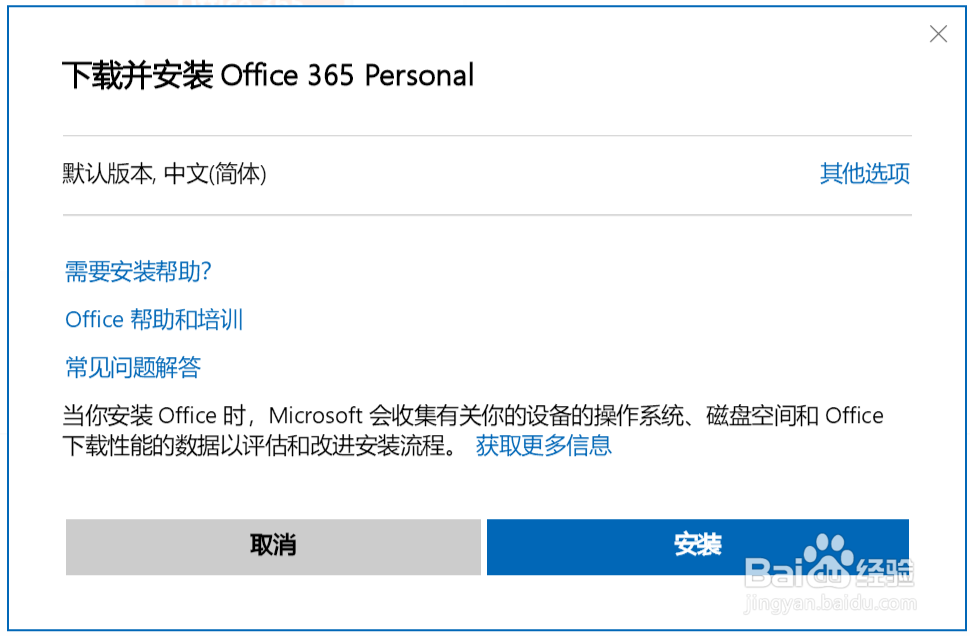Cancel the Office 365 download
The width and height of the screenshot is (970, 636).
click(x=272, y=547)
